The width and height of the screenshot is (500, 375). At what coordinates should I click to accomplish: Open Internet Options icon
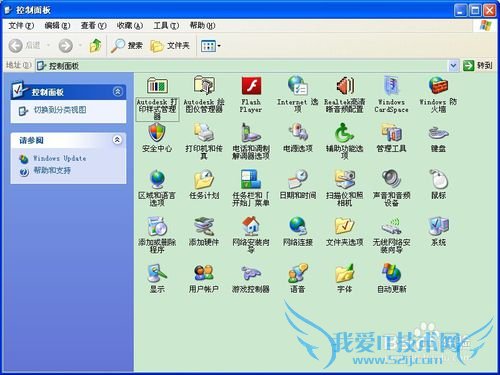pyautogui.click(x=298, y=86)
